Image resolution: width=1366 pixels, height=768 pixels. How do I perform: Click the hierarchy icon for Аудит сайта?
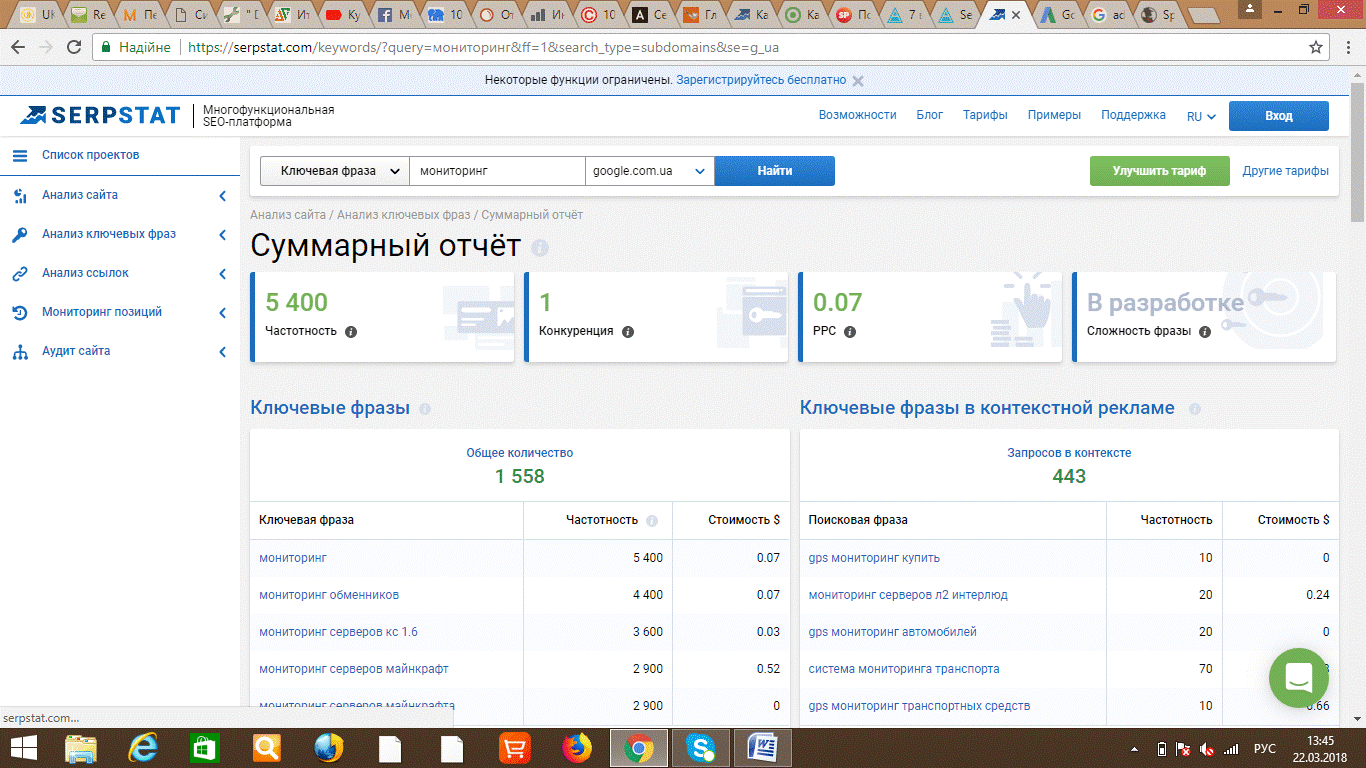point(19,352)
